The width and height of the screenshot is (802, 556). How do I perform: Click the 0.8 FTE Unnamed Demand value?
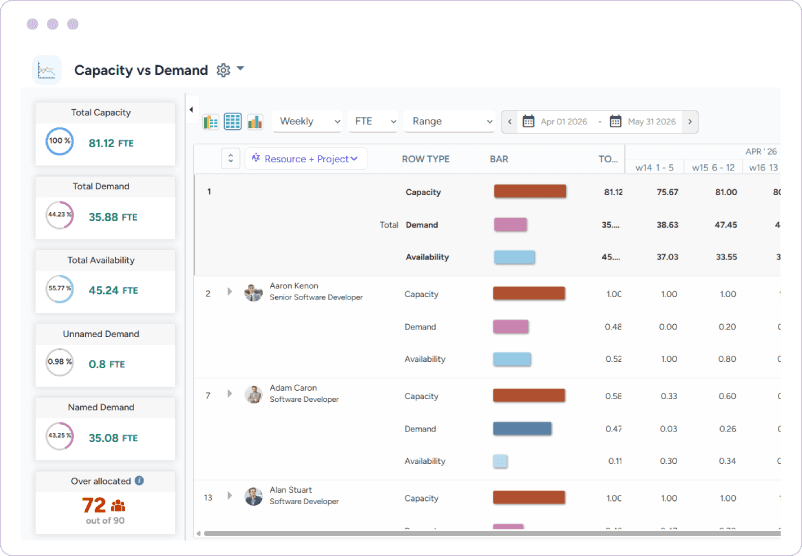(107, 364)
